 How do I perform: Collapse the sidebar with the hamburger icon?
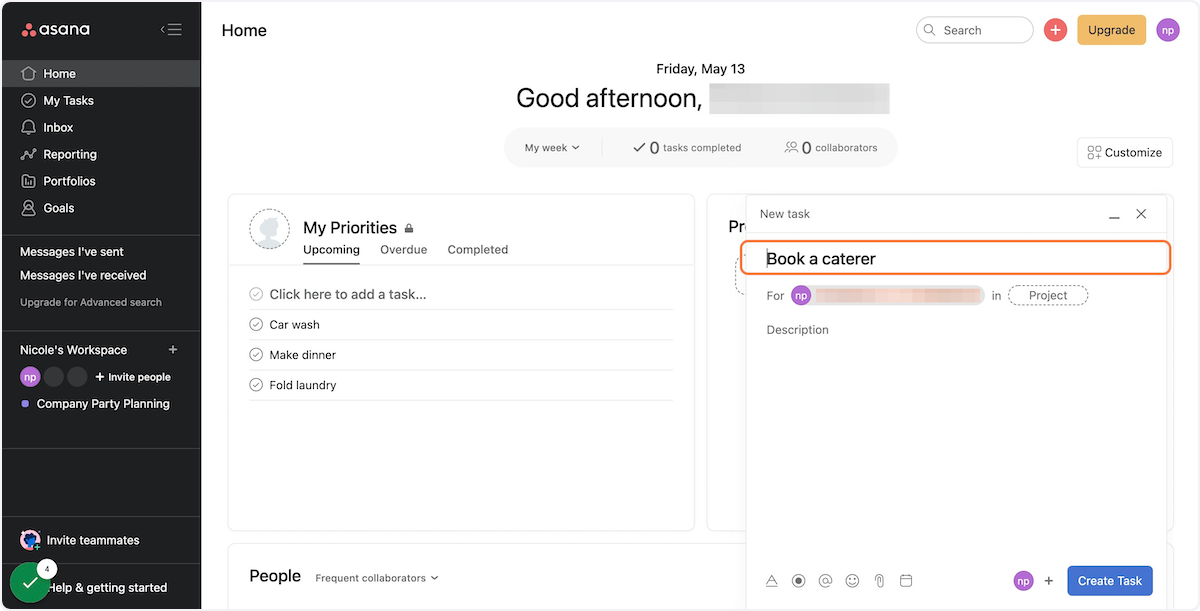[171, 30]
